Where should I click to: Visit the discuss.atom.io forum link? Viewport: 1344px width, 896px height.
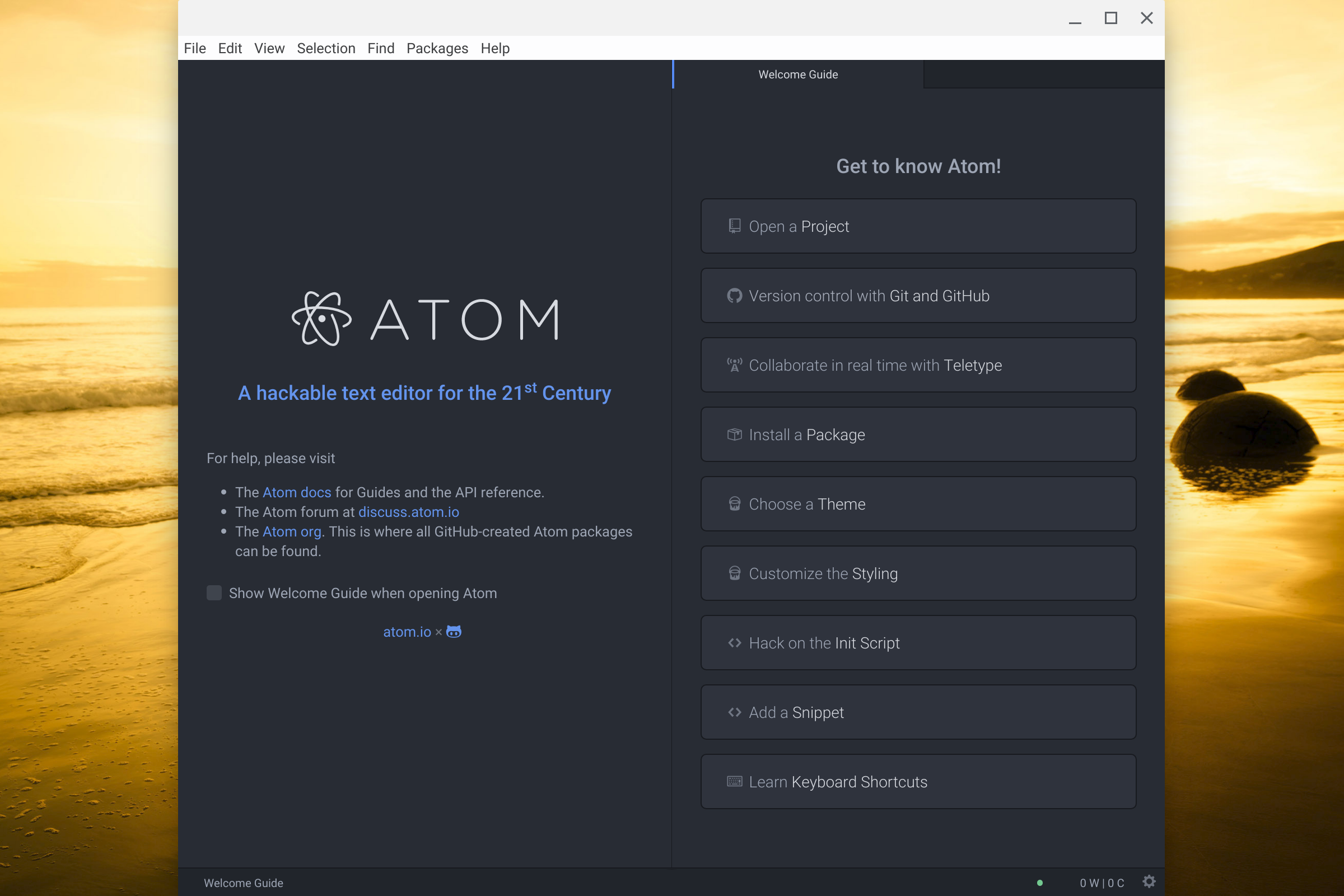coord(409,512)
